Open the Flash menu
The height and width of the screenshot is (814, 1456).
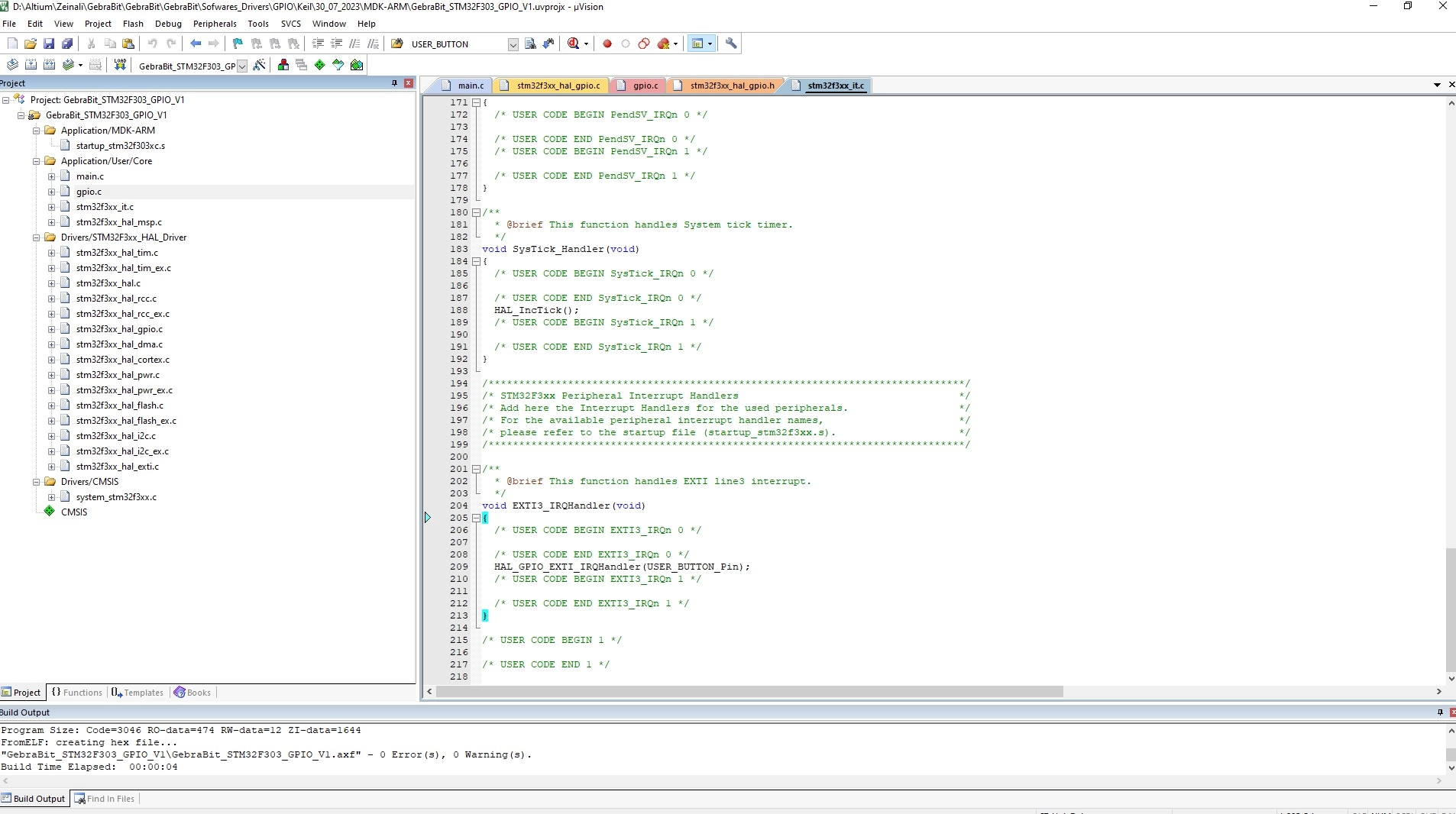(133, 24)
